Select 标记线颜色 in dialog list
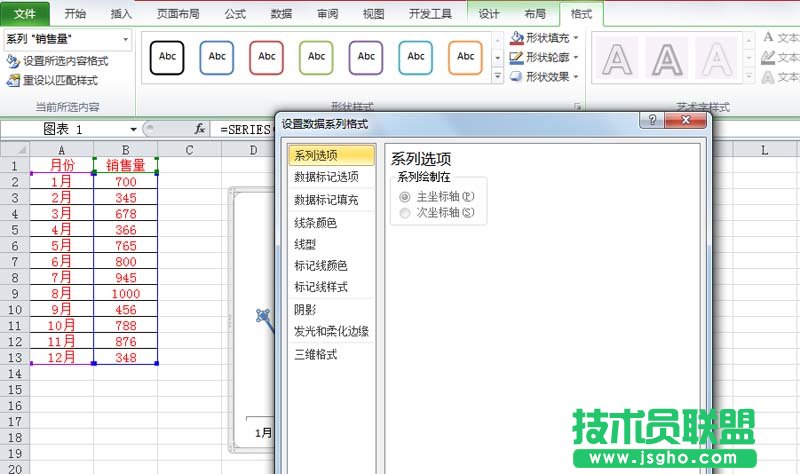800x474 pixels. (332, 266)
